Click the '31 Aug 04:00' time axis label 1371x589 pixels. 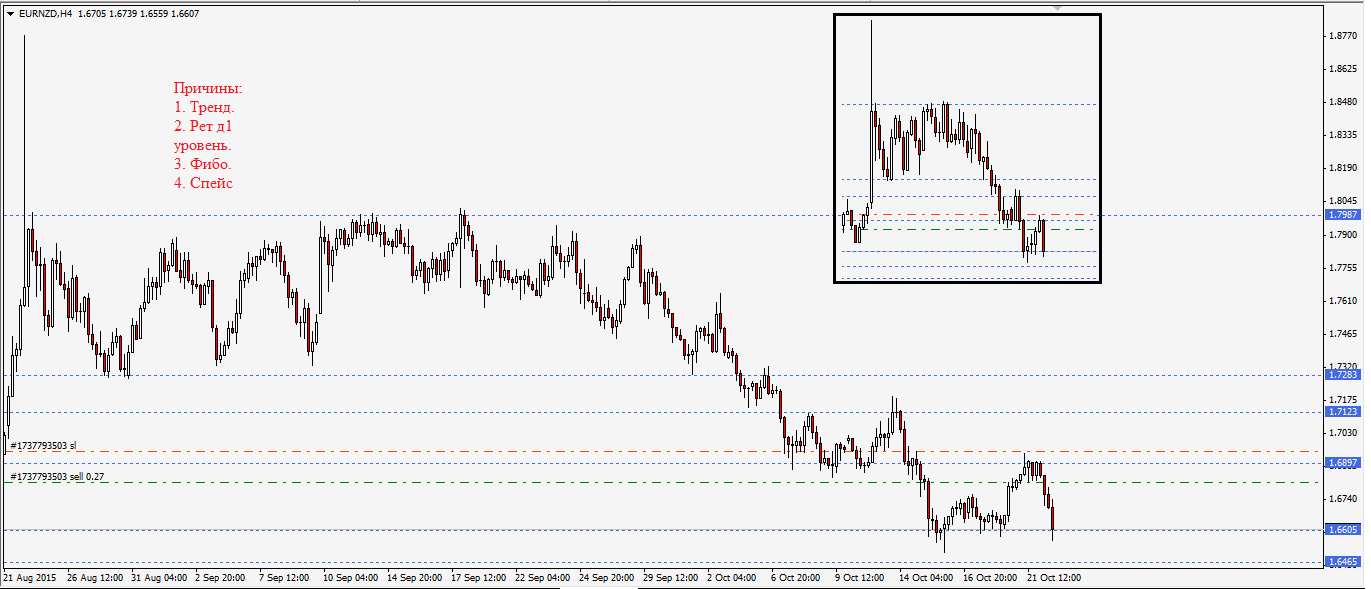(x=159, y=578)
